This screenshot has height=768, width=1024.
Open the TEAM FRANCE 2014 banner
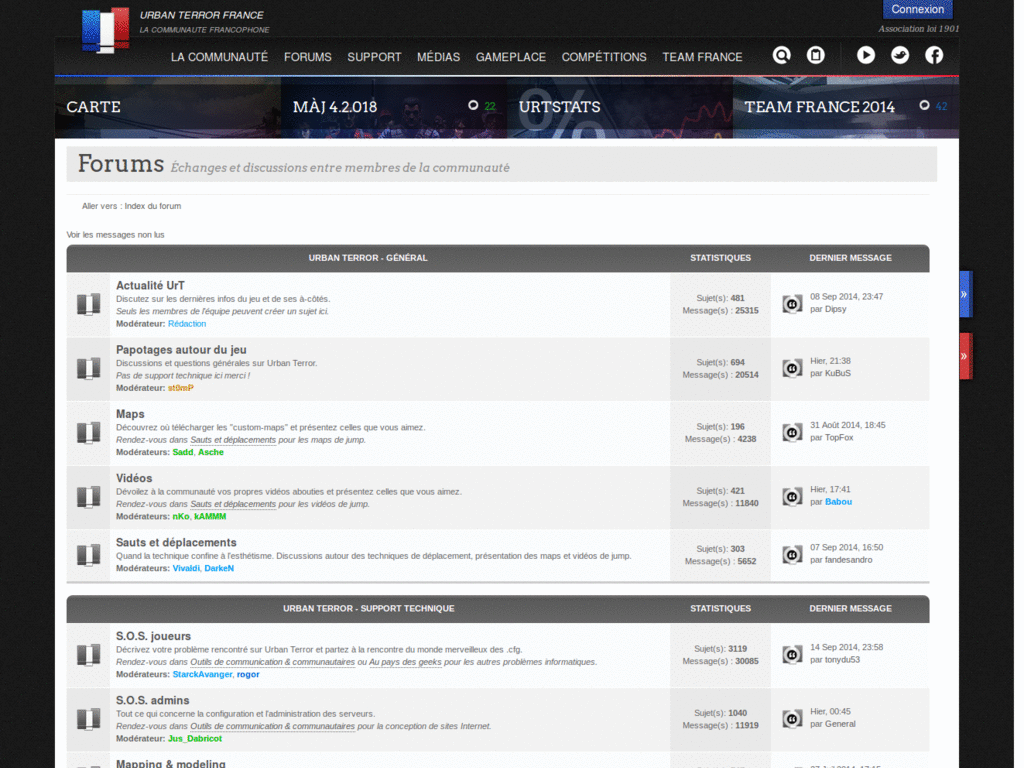click(820, 107)
